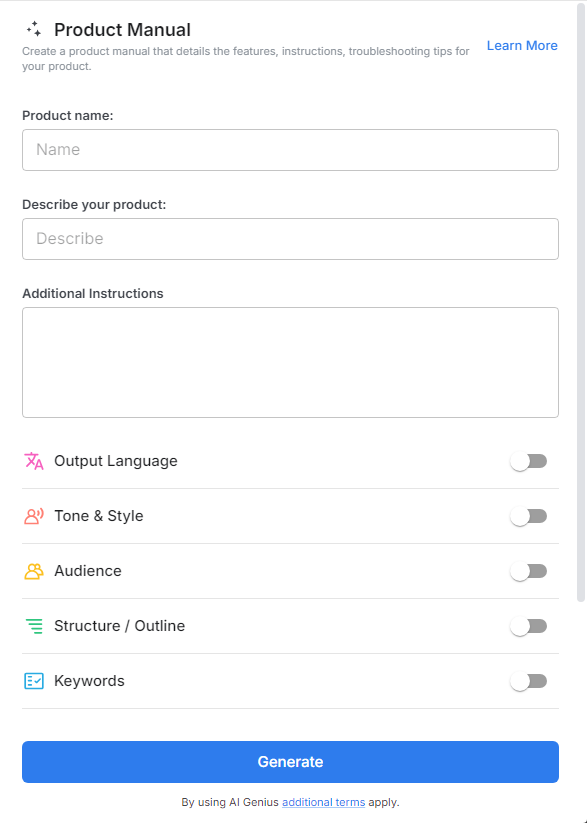Click the Name input field
Viewport: 587px width, 823px height.
point(290,149)
